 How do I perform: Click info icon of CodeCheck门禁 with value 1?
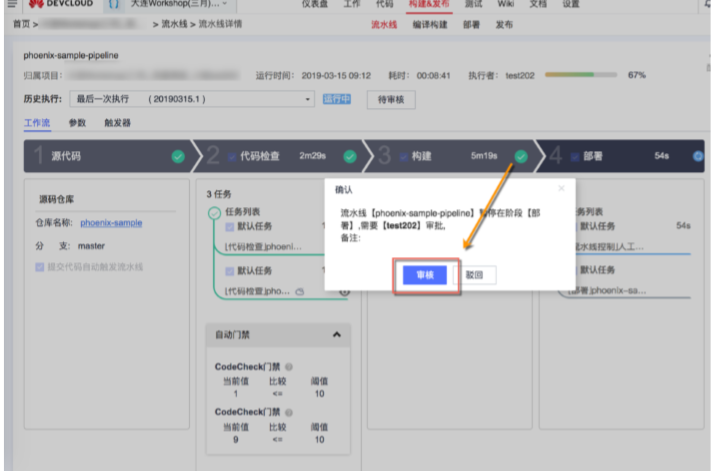(289, 367)
